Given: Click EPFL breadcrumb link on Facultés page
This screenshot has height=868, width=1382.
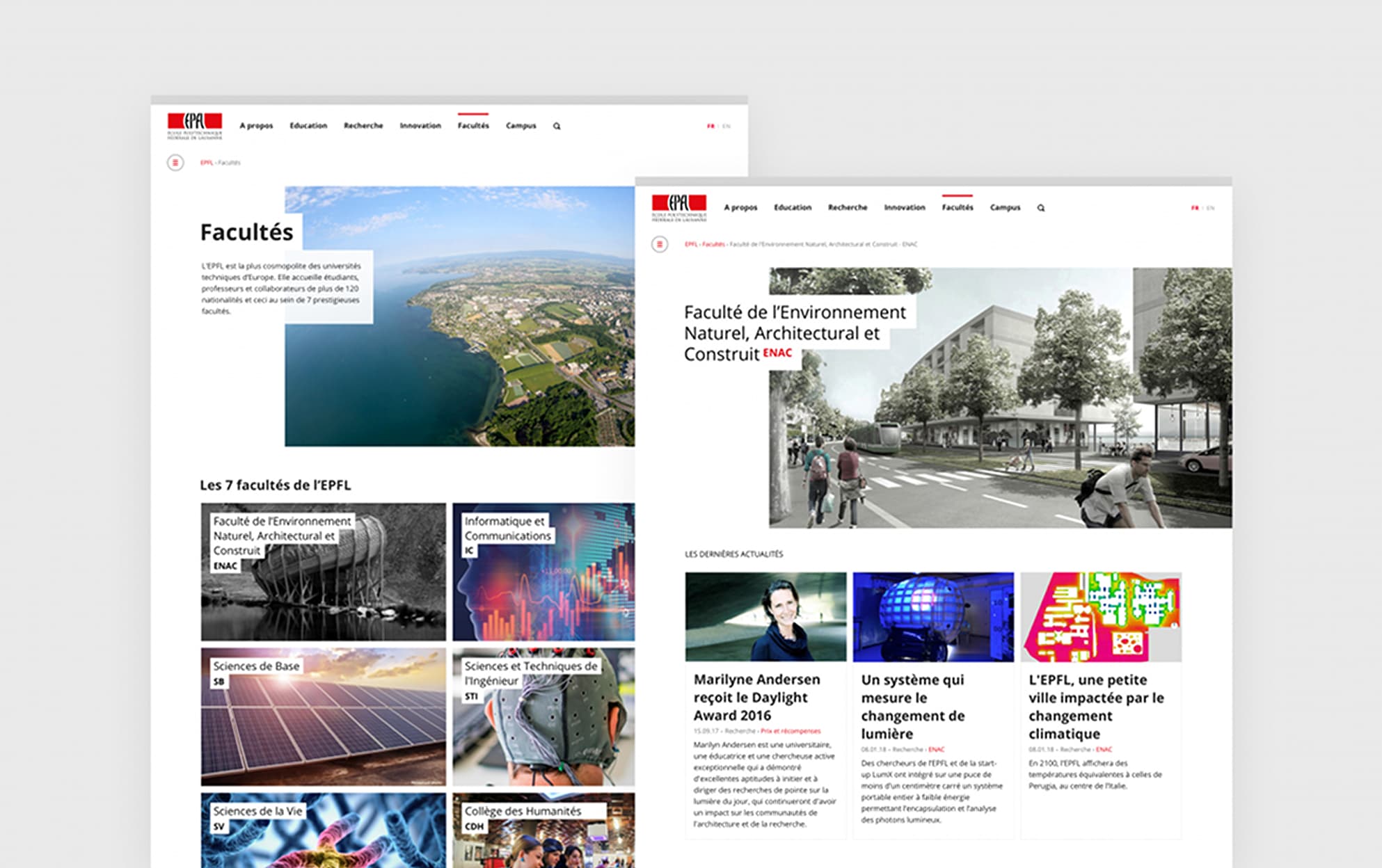Looking at the screenshot, I should [x=206, y=163].
